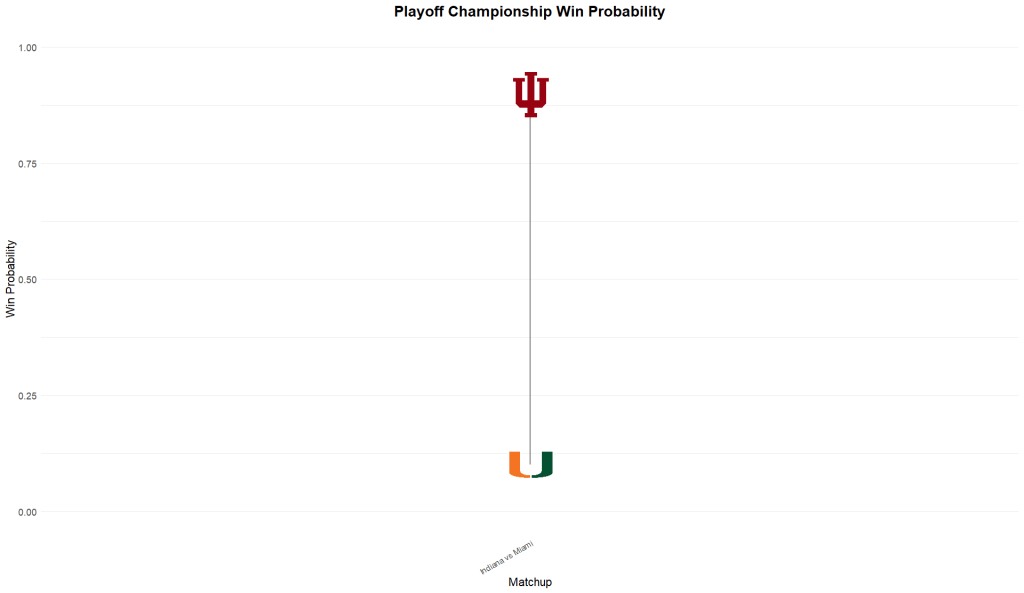Click the green half of Miami logo
Image resolution: width=1024 pixels, height=593 pixels.
pyautogui.click(x=542, y=465)
